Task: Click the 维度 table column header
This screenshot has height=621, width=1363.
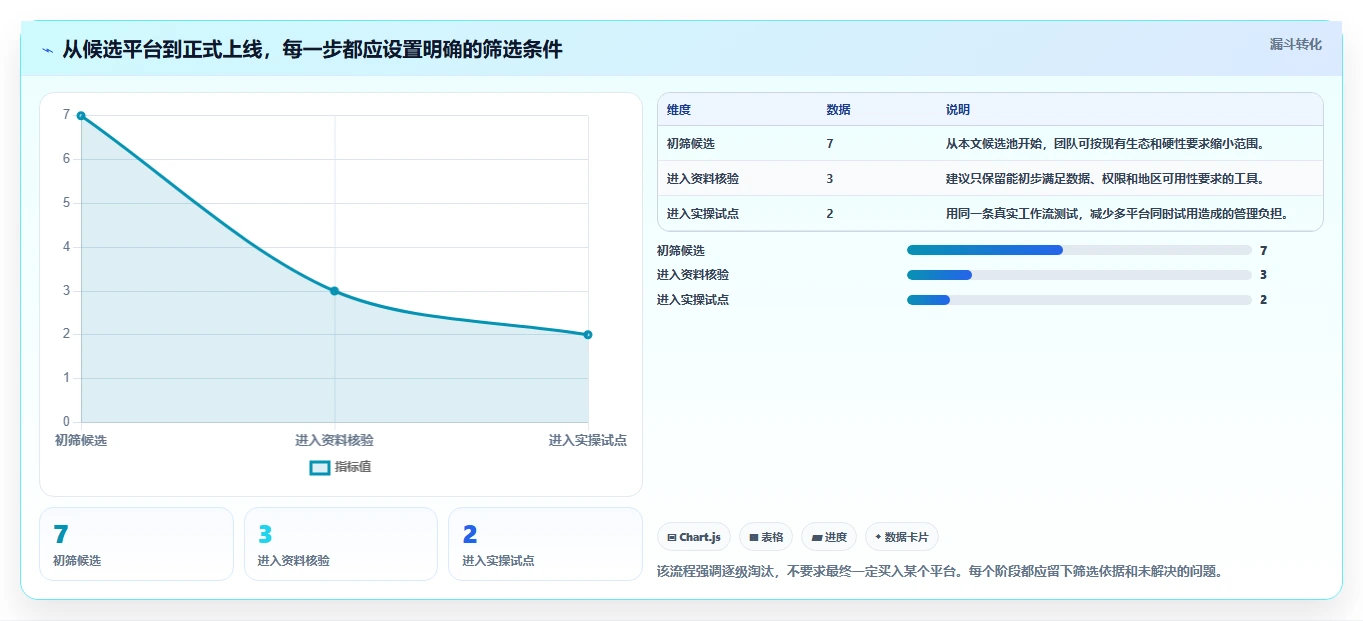Action: point(679,110)
